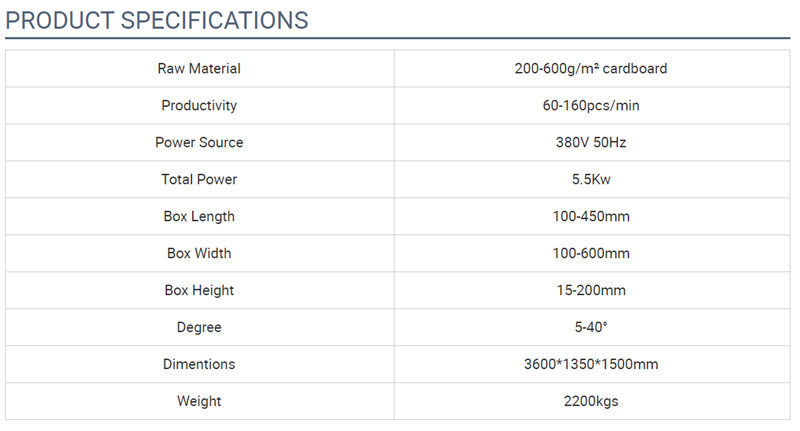
Task: Select the Box Length label
Action: coord(199,216)
